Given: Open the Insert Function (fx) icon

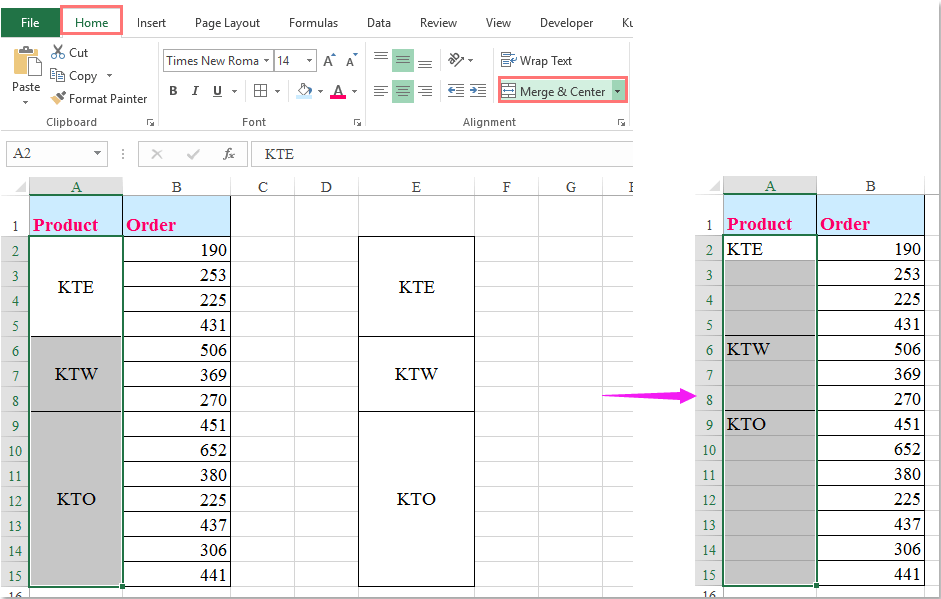Looking at the screenshot, I should (x=230, y=154).
